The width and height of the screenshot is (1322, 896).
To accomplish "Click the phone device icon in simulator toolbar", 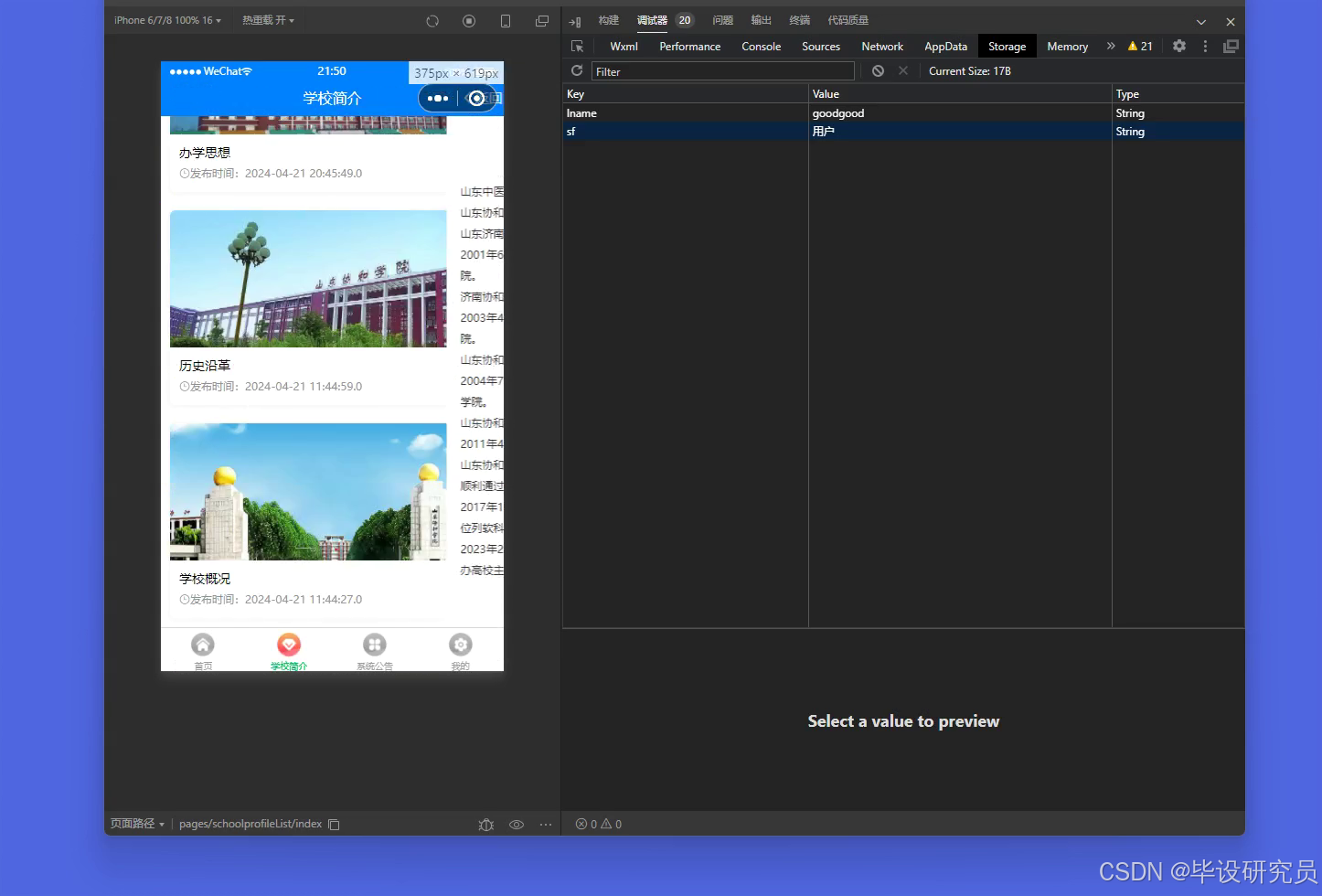I will (506, 21).
